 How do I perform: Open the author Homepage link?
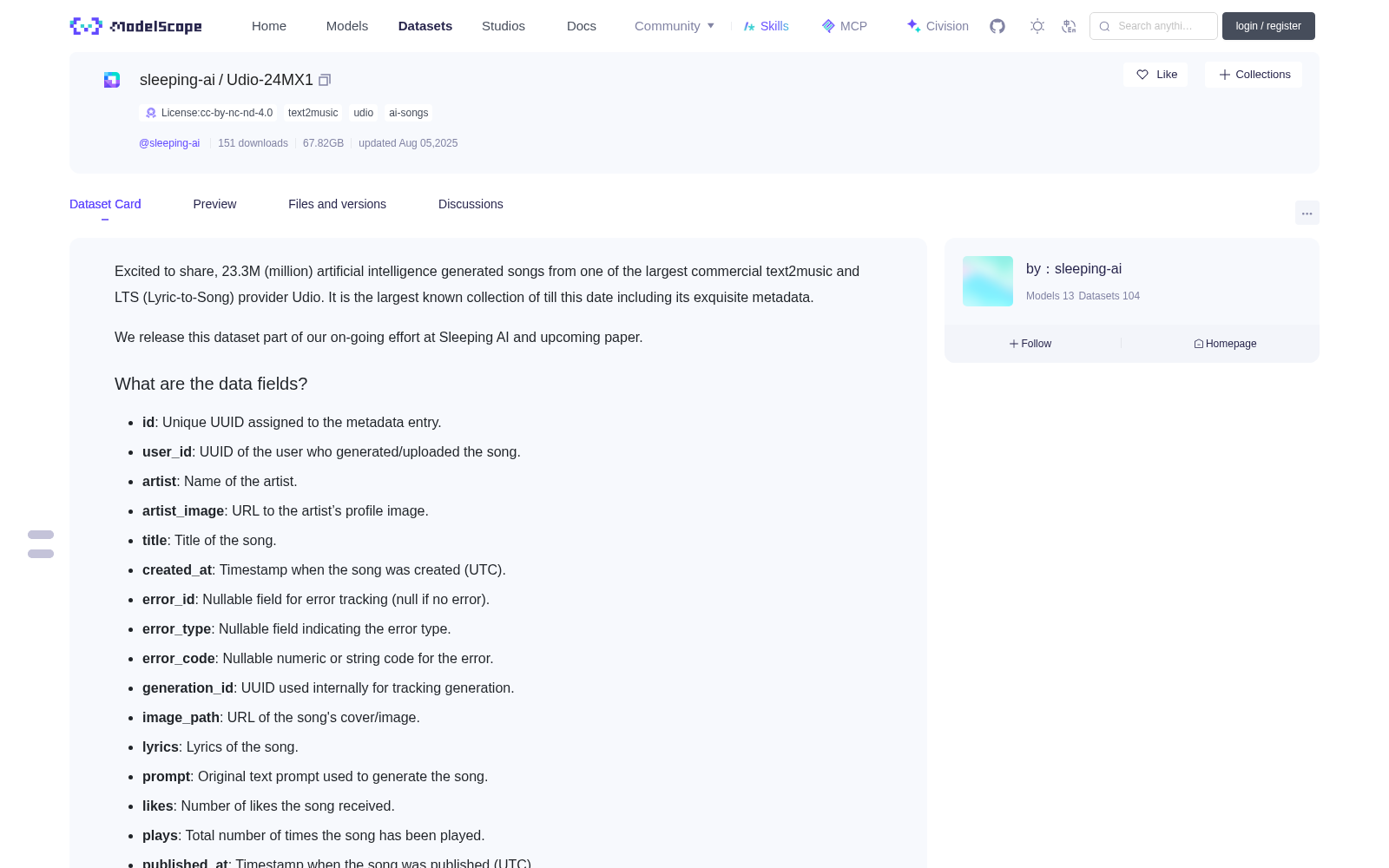coord(1225,344)
